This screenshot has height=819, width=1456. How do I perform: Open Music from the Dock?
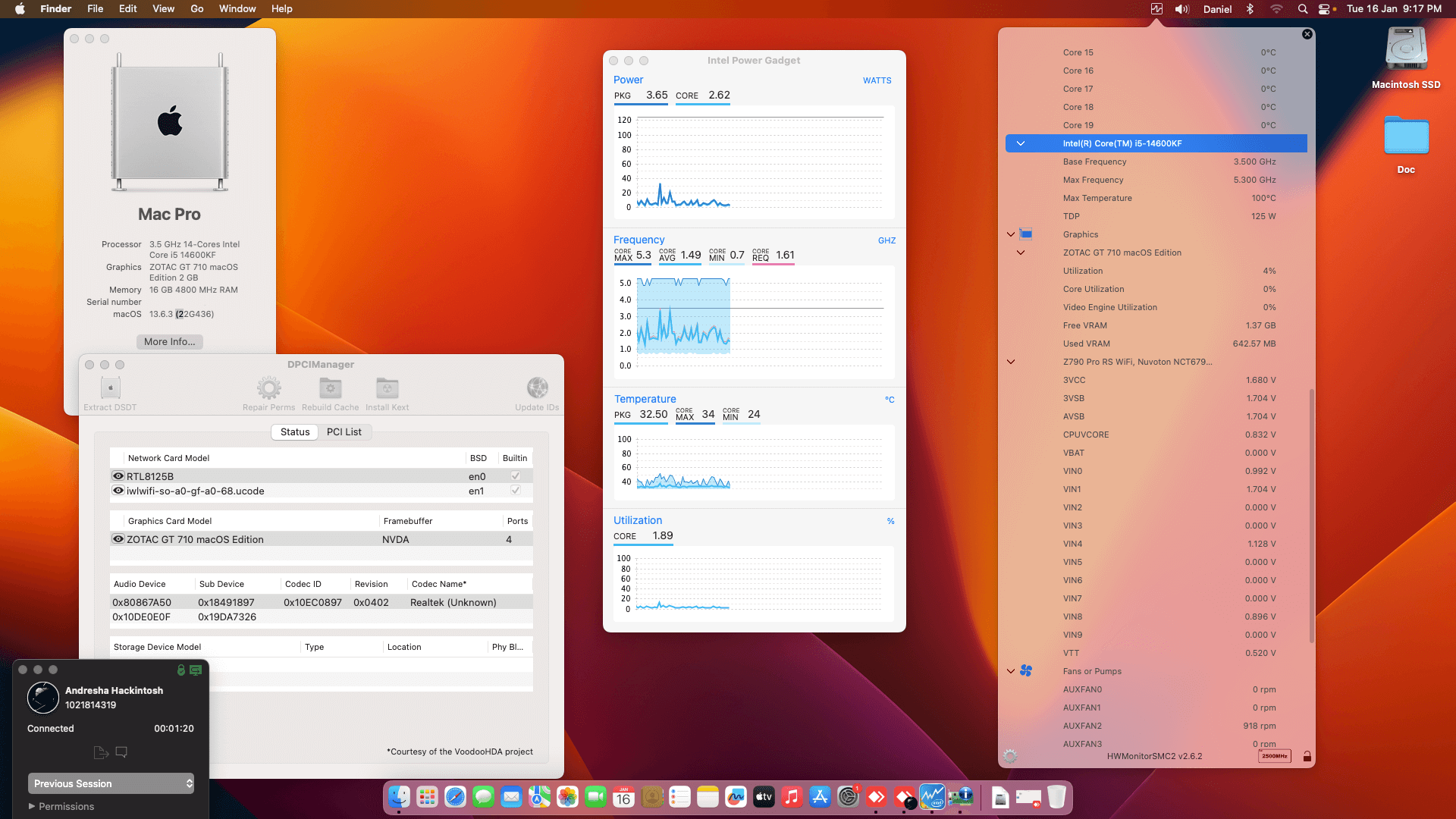click(792, 797)
